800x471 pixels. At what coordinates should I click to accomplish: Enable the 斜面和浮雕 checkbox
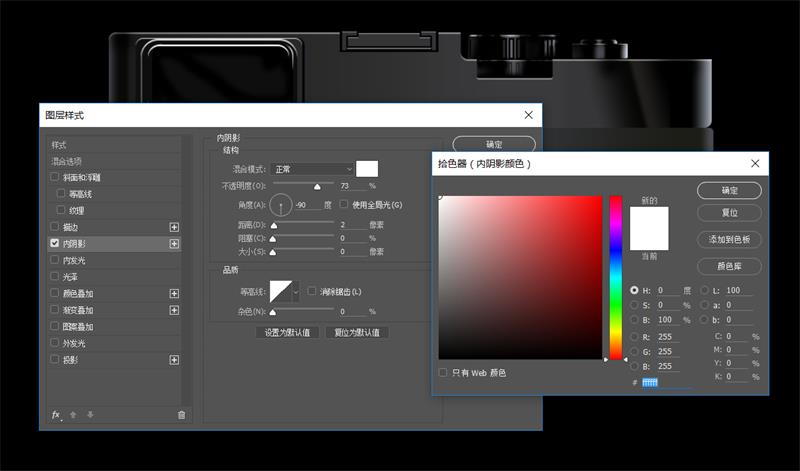pyautogui.click(x=55, y=177)
